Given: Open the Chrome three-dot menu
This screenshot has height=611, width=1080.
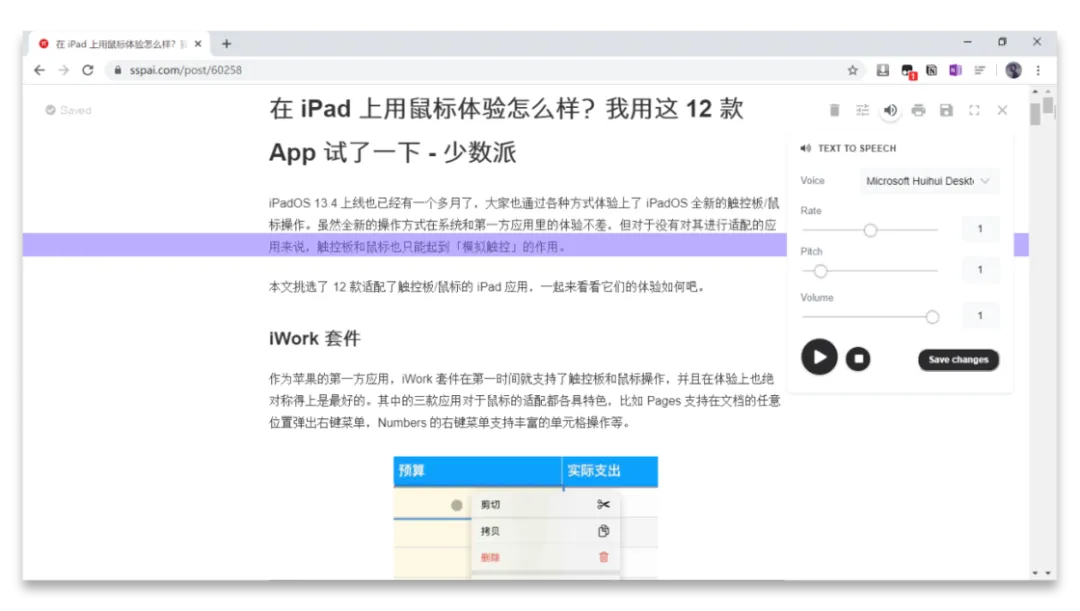Looking at the screenshot, I should point(1038,70).
